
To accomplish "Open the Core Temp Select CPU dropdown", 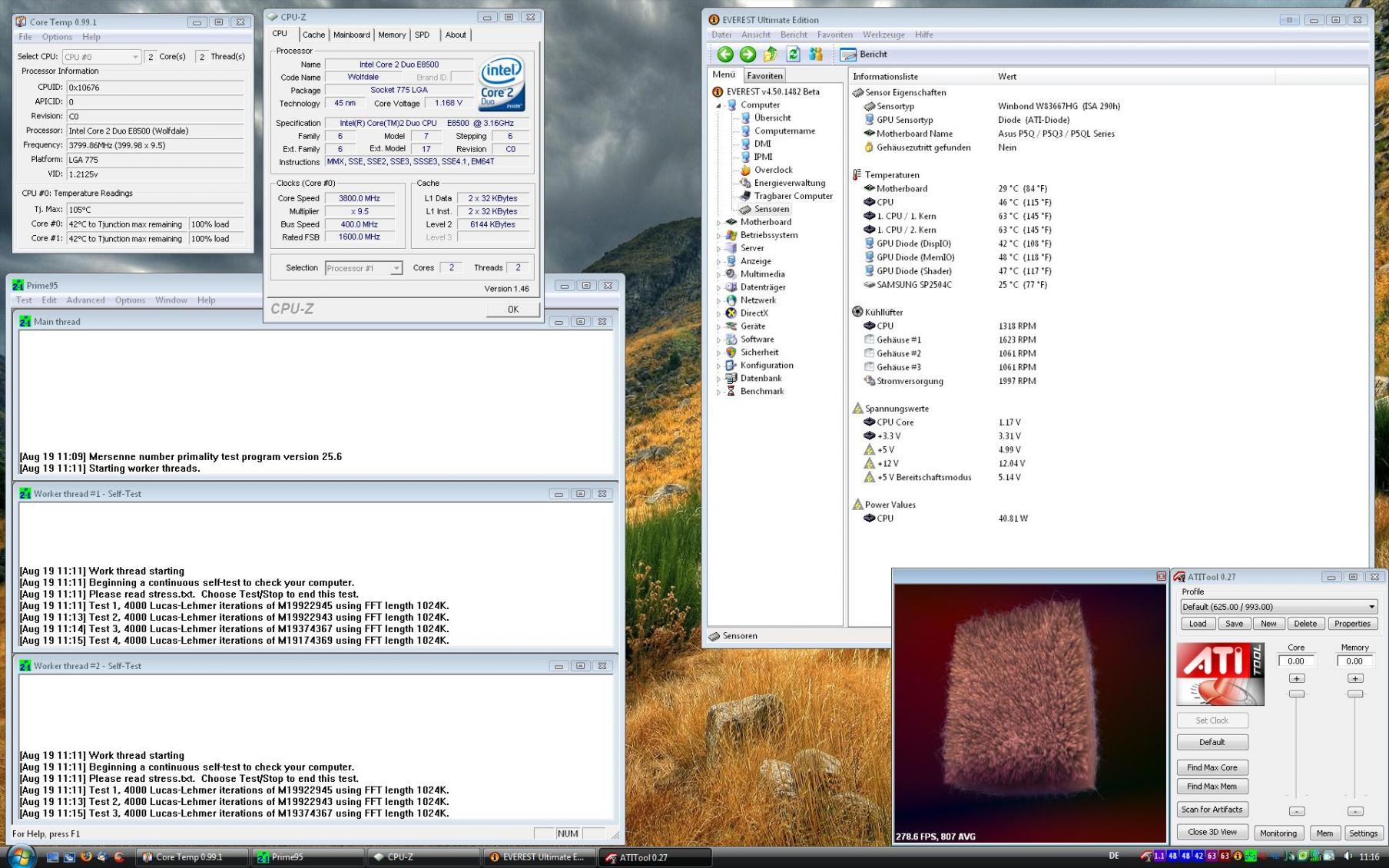I will [x=101, y=57].
